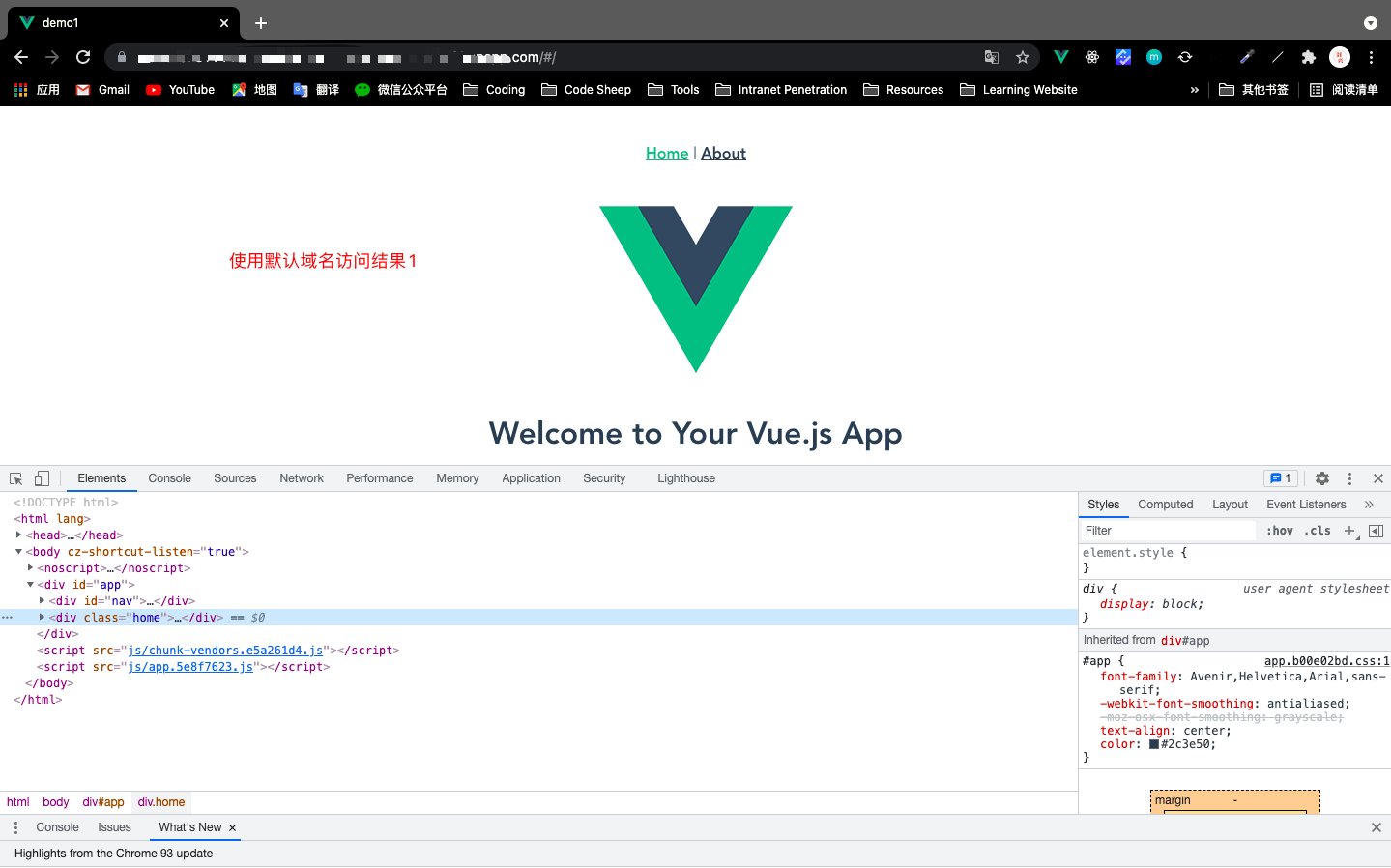
Task: Open the Chrome profile avatar
Action: (x=1340, y=57)
